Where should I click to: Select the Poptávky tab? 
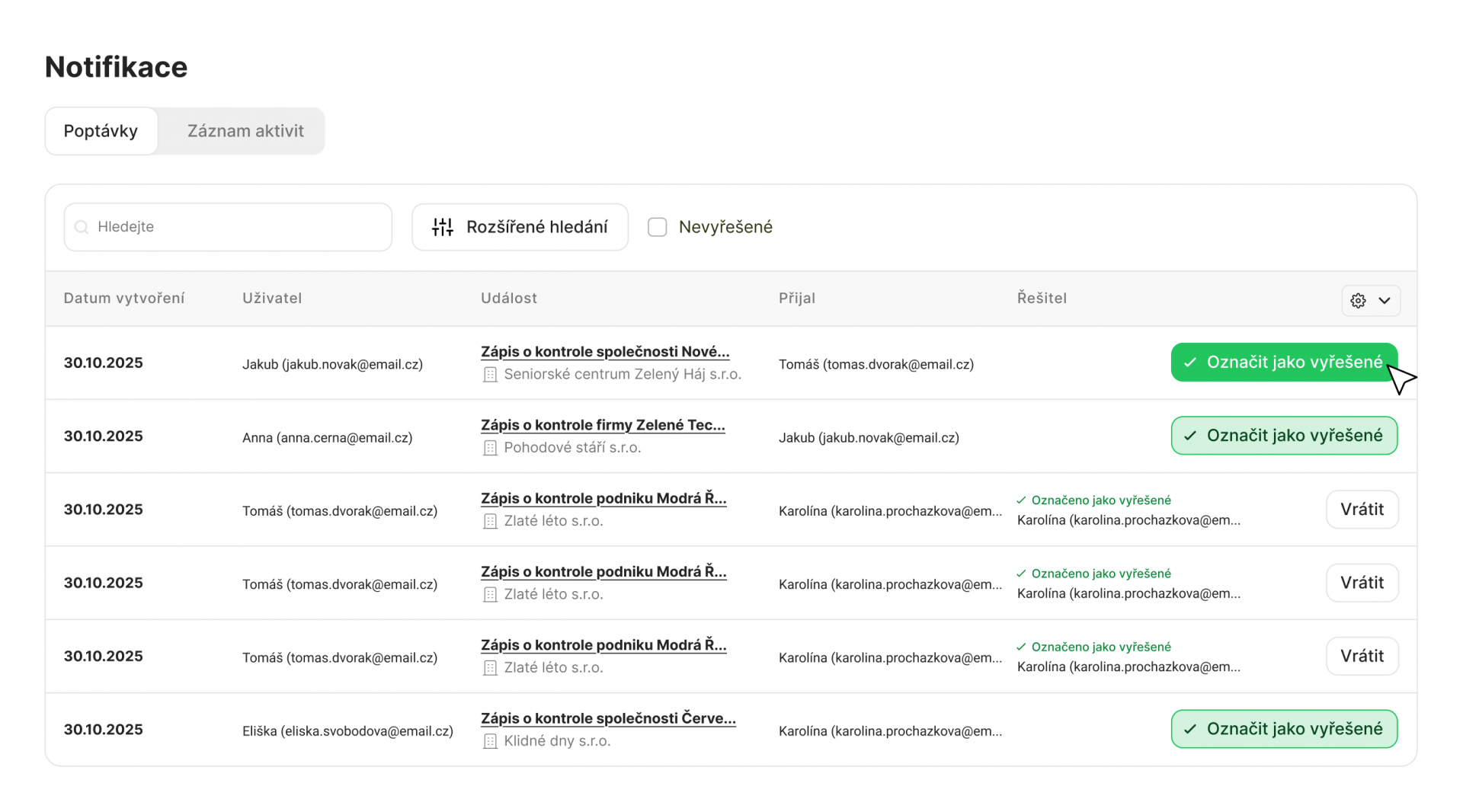click(101, 130)
